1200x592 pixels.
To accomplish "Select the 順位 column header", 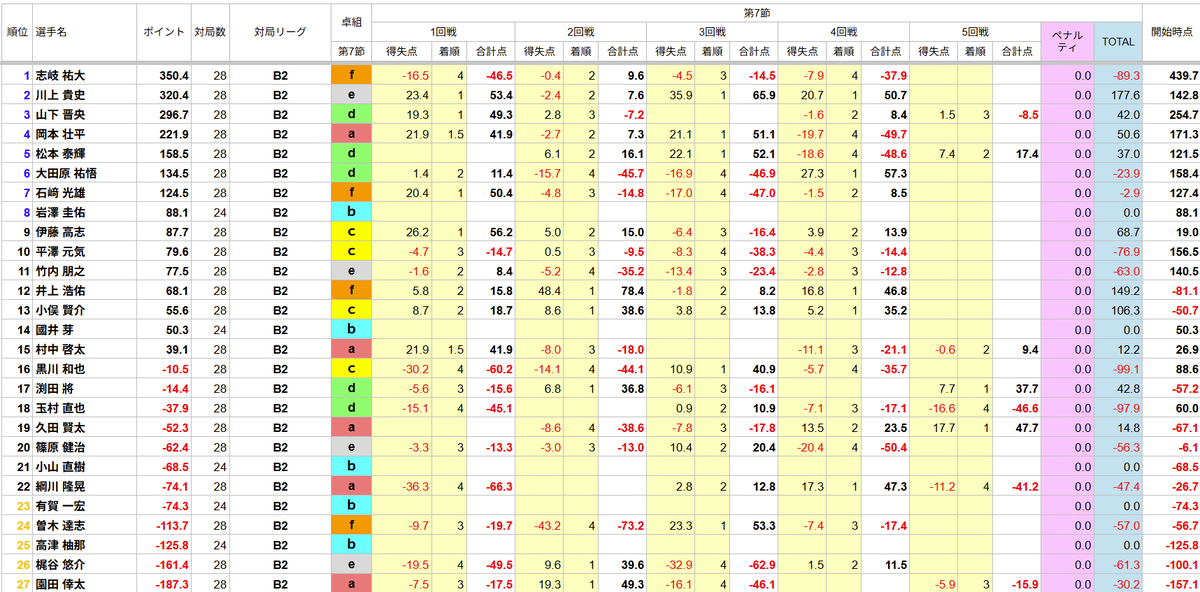I will click(17, 31).
